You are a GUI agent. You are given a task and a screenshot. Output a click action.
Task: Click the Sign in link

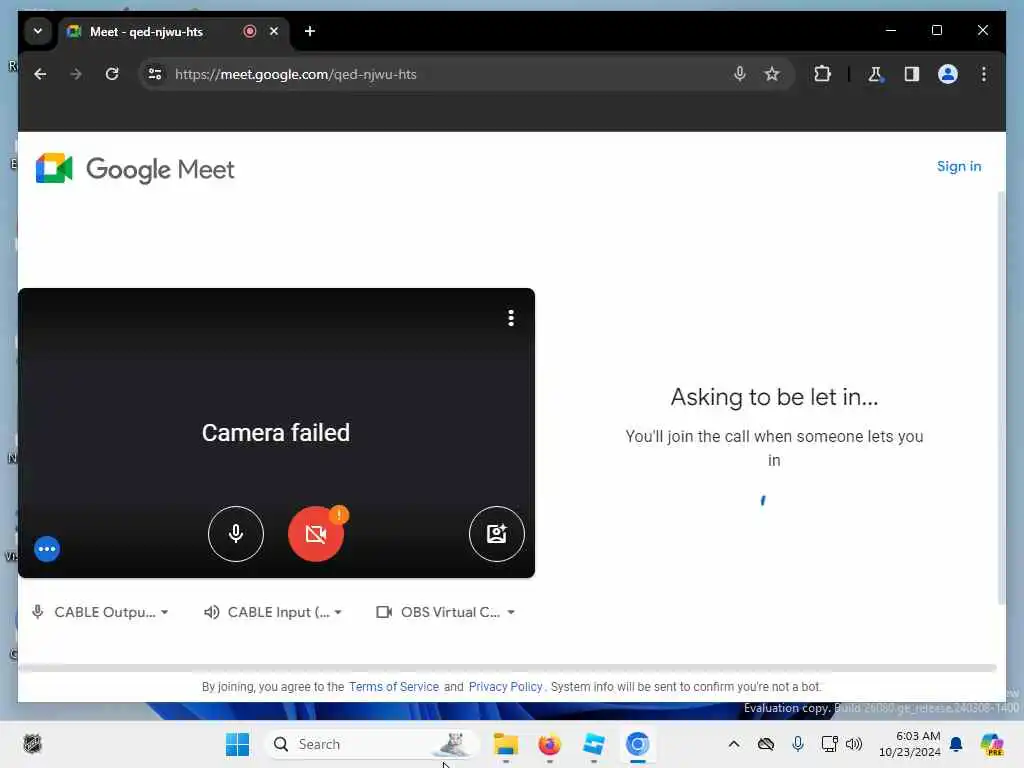tap(959, 167)
